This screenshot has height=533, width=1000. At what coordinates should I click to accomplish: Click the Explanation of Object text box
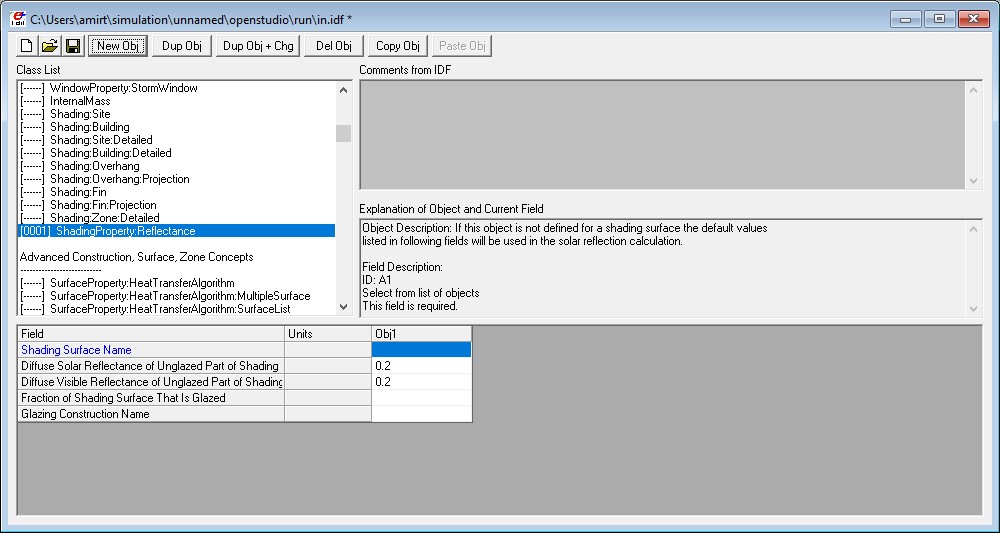click(671, 267)
